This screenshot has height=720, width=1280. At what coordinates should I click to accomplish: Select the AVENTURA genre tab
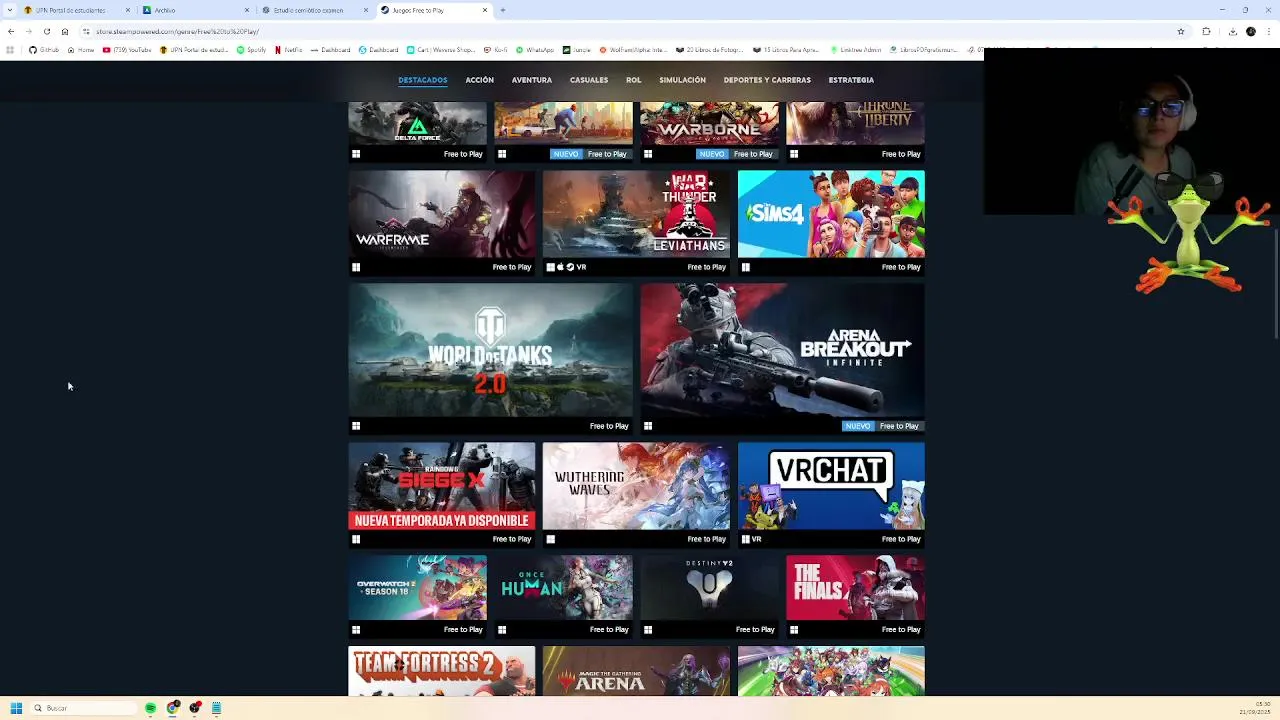tap(531, 80)
